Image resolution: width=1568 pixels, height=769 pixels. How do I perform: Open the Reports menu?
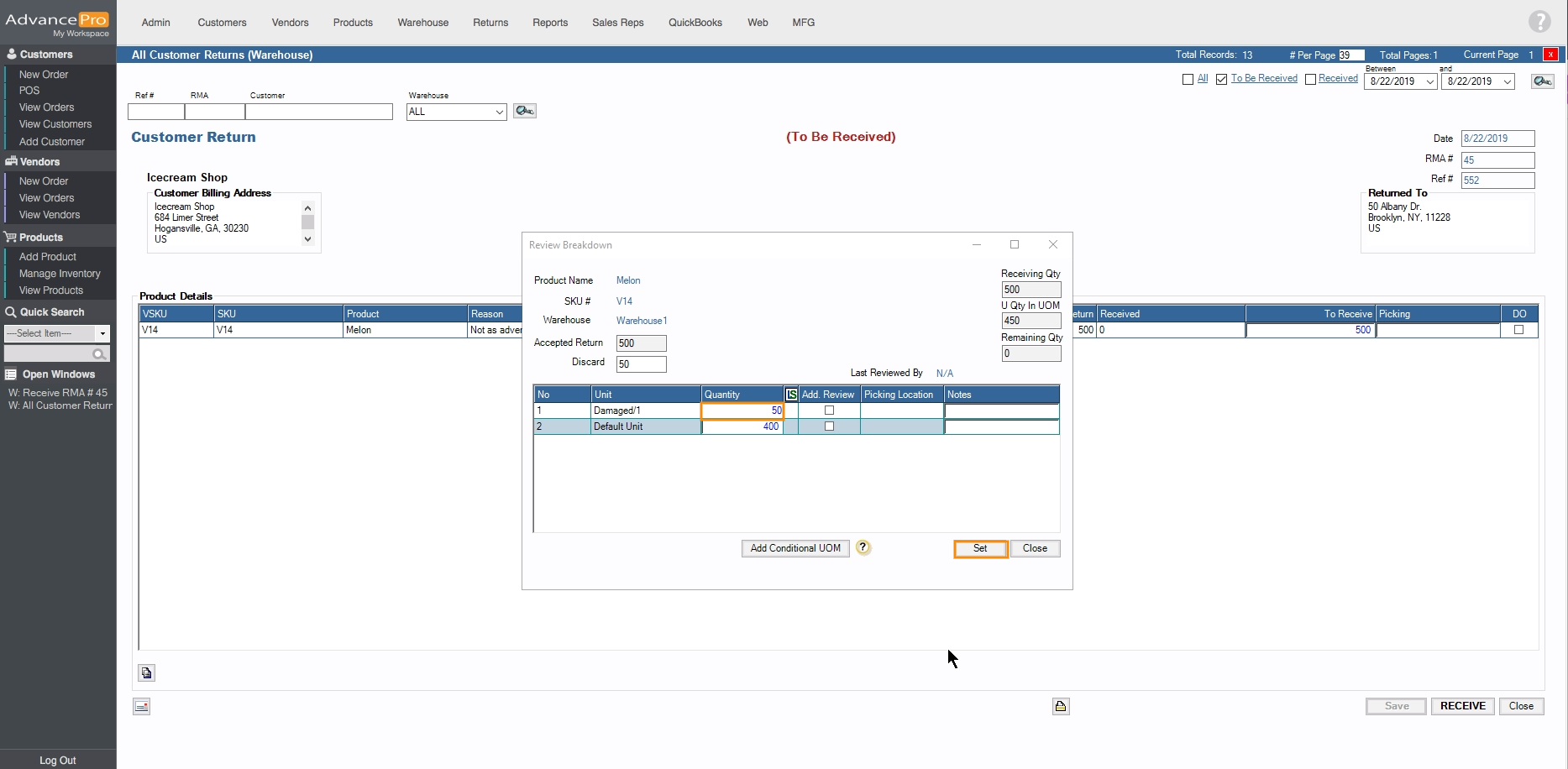[550, 23]
